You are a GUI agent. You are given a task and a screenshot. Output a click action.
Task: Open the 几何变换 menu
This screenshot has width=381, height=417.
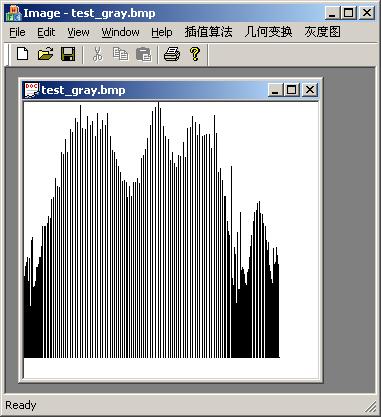click(268, 32)
